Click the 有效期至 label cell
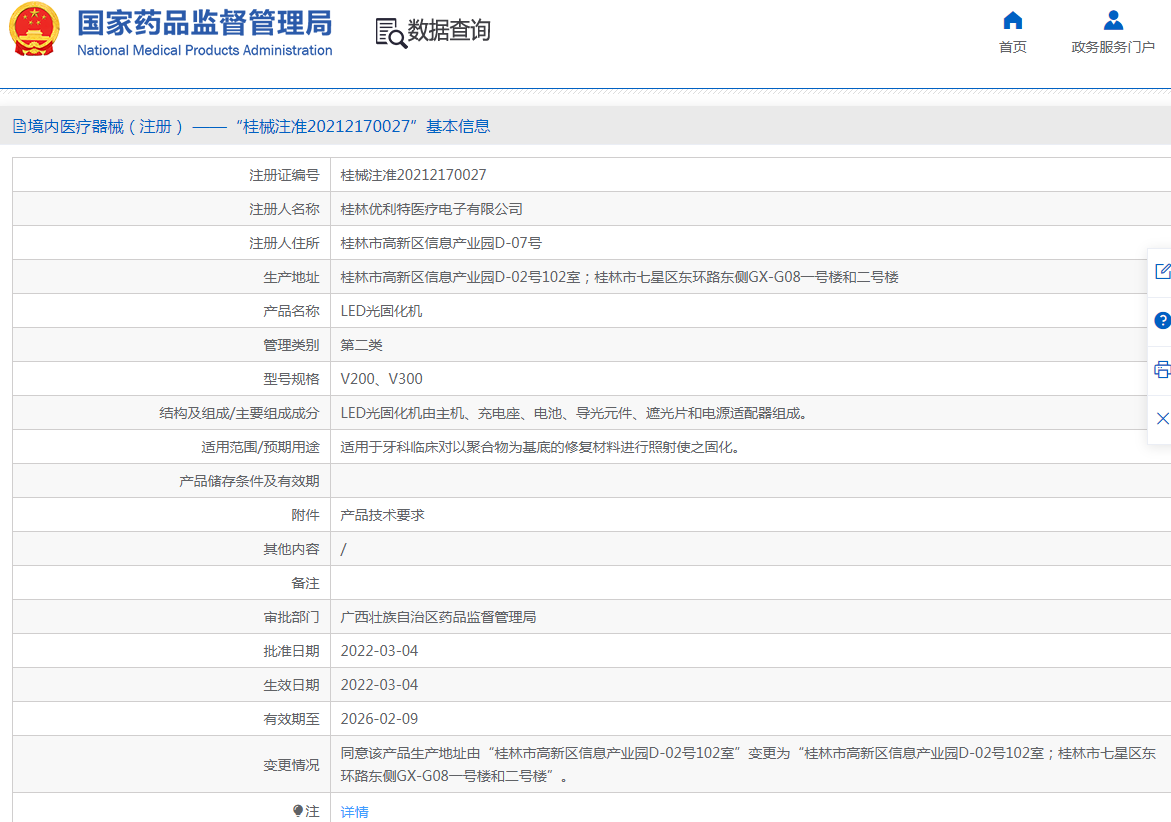1171x822 pixels. [172, 719]
